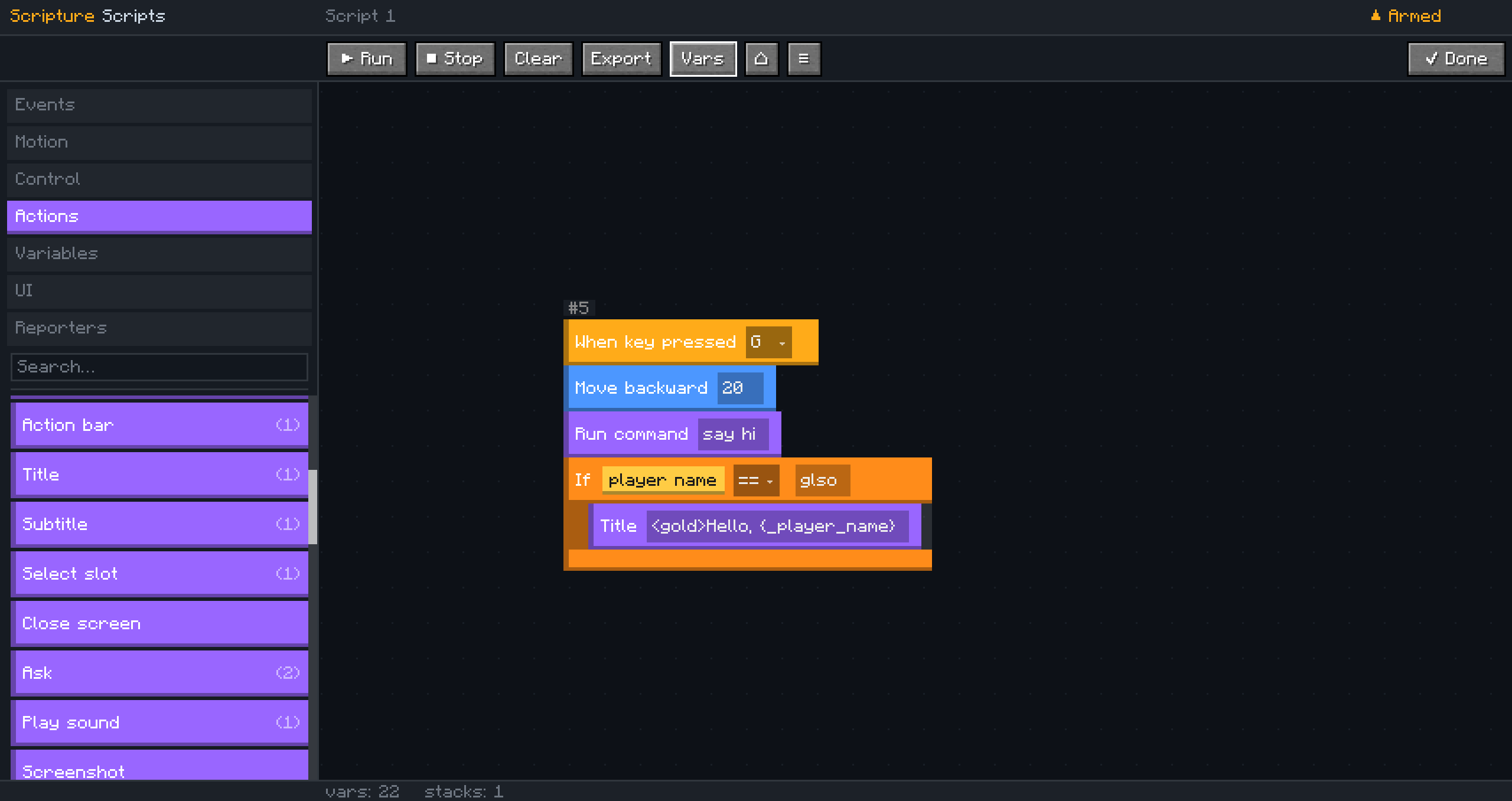Open the Control category
Image resolution: width=1512 pixels, height=801 pixels.
(159, 179)
